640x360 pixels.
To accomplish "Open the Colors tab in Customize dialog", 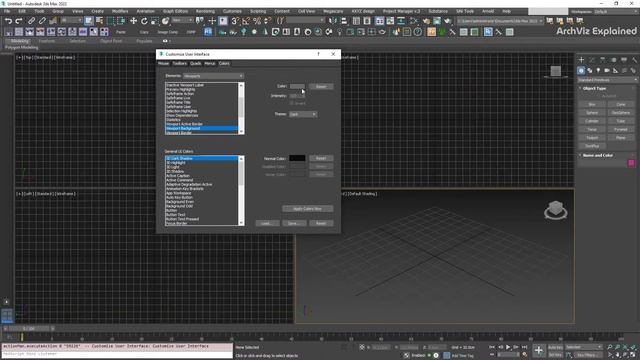I will pos(224,64).
